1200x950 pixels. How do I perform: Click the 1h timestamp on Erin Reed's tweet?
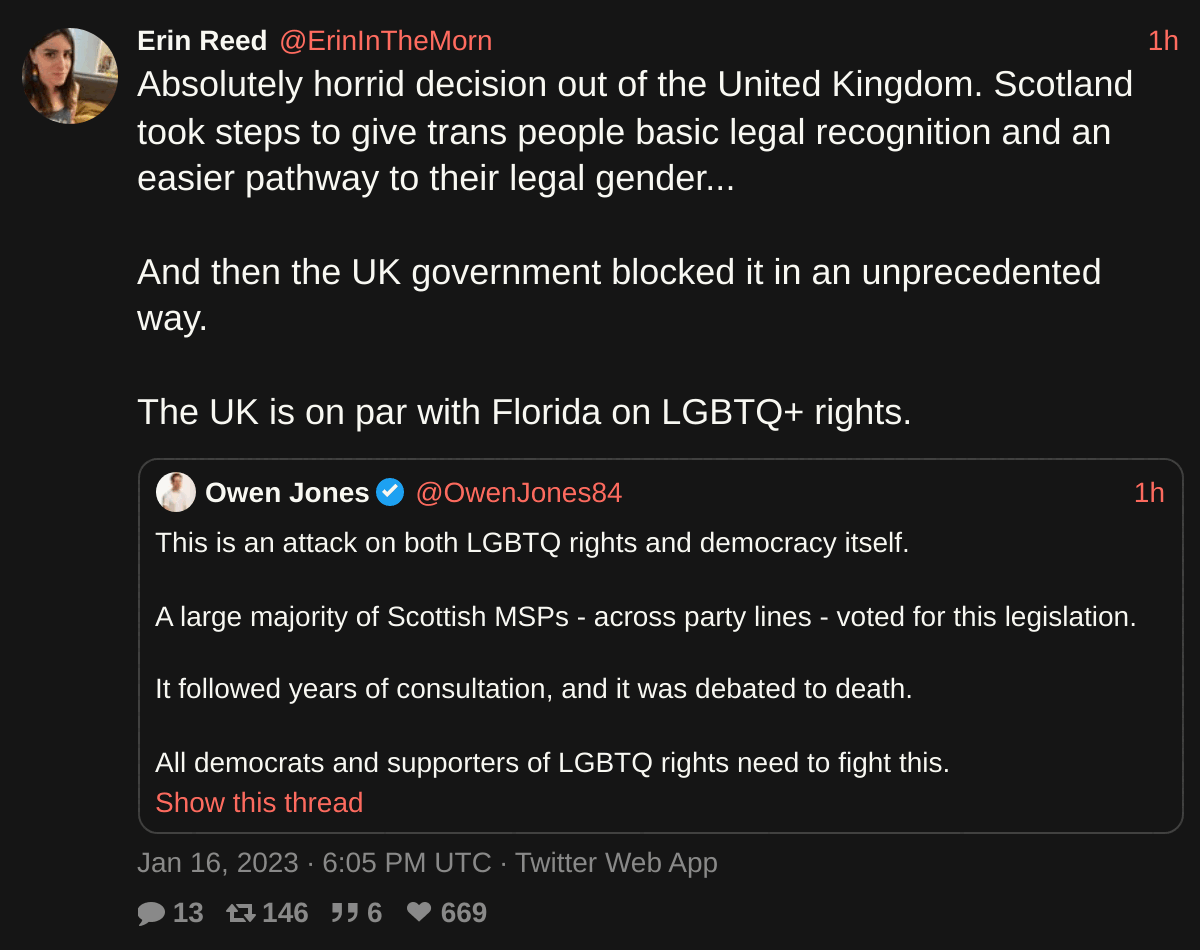coord(1163,41)
